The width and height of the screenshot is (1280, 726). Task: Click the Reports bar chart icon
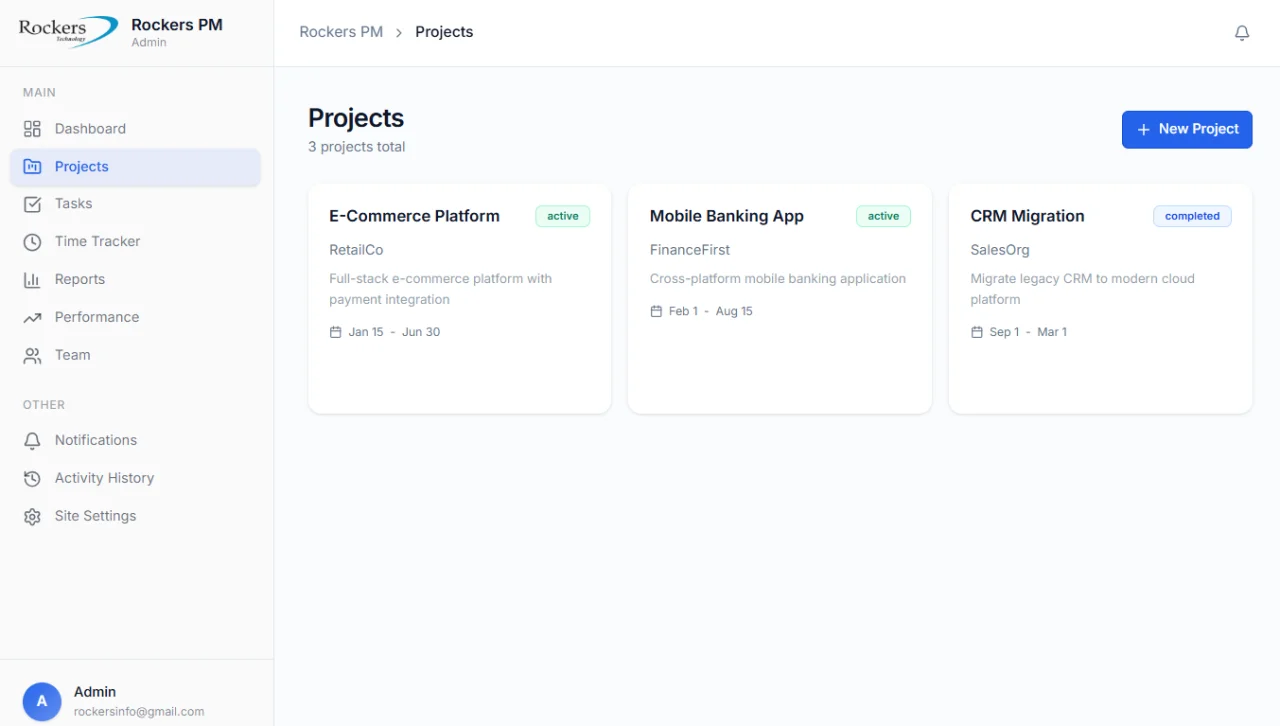[32, 280]
